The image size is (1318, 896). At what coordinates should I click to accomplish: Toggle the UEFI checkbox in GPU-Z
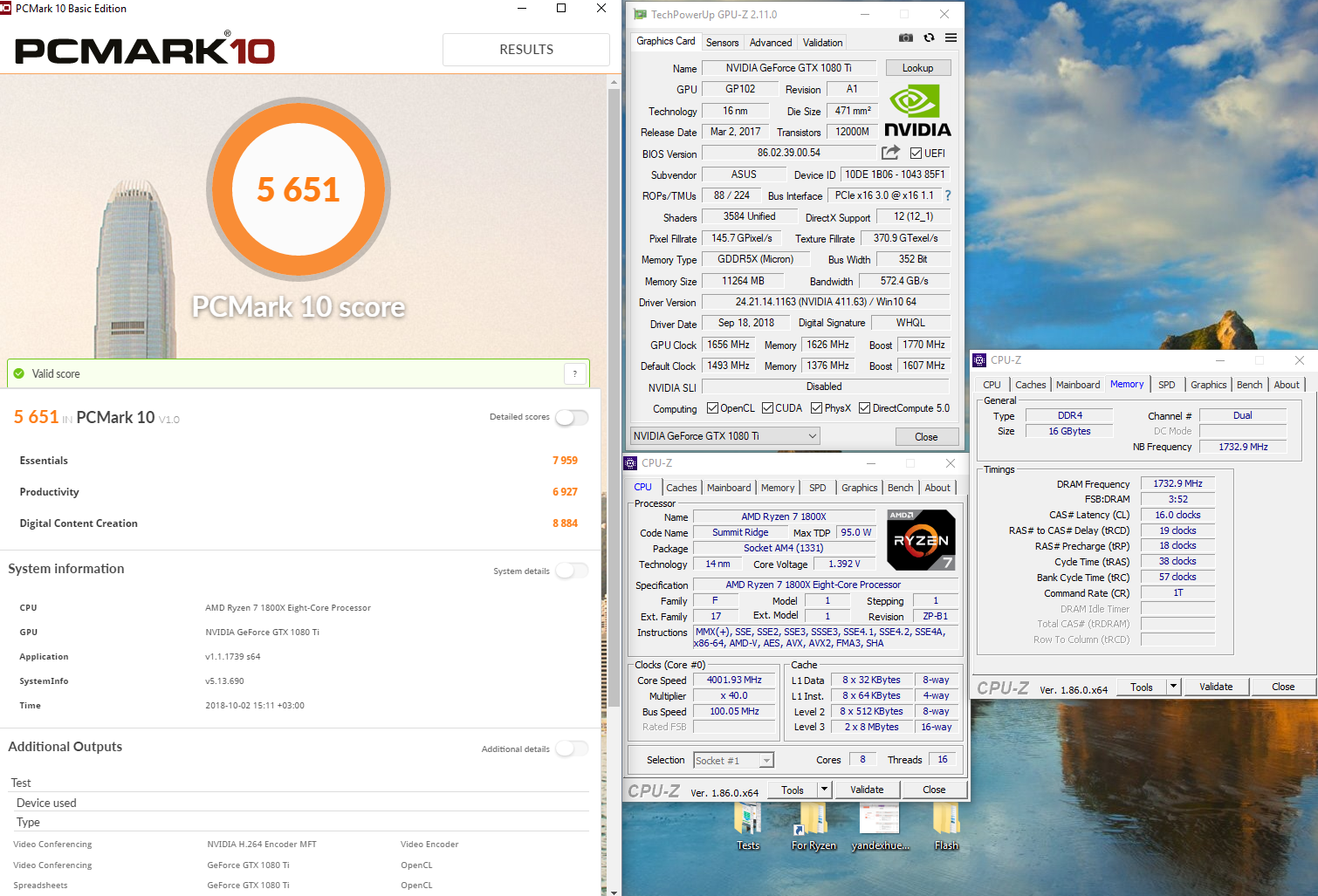point(916,153)
